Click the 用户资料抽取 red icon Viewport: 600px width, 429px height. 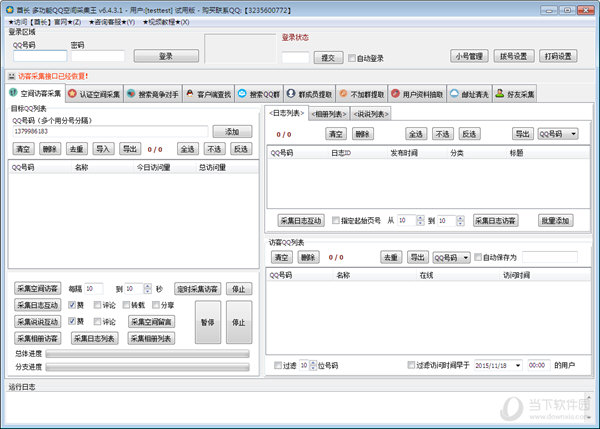(396, 93)
